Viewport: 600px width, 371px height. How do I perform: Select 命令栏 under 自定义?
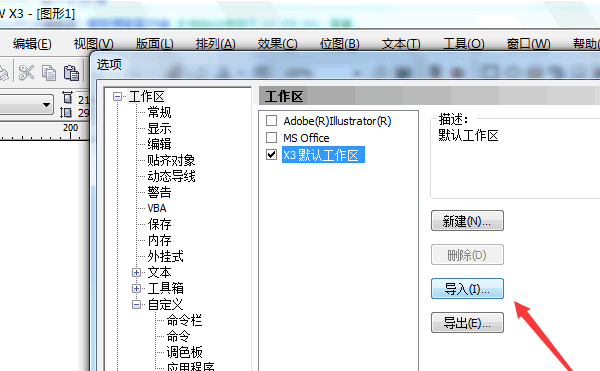click(184, 320)
